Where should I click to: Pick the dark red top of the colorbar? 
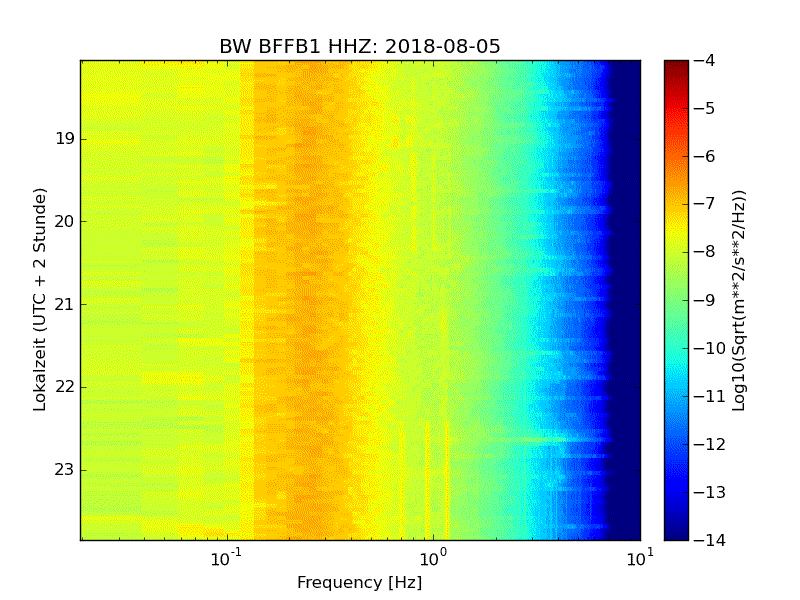[x=677, y=65]
